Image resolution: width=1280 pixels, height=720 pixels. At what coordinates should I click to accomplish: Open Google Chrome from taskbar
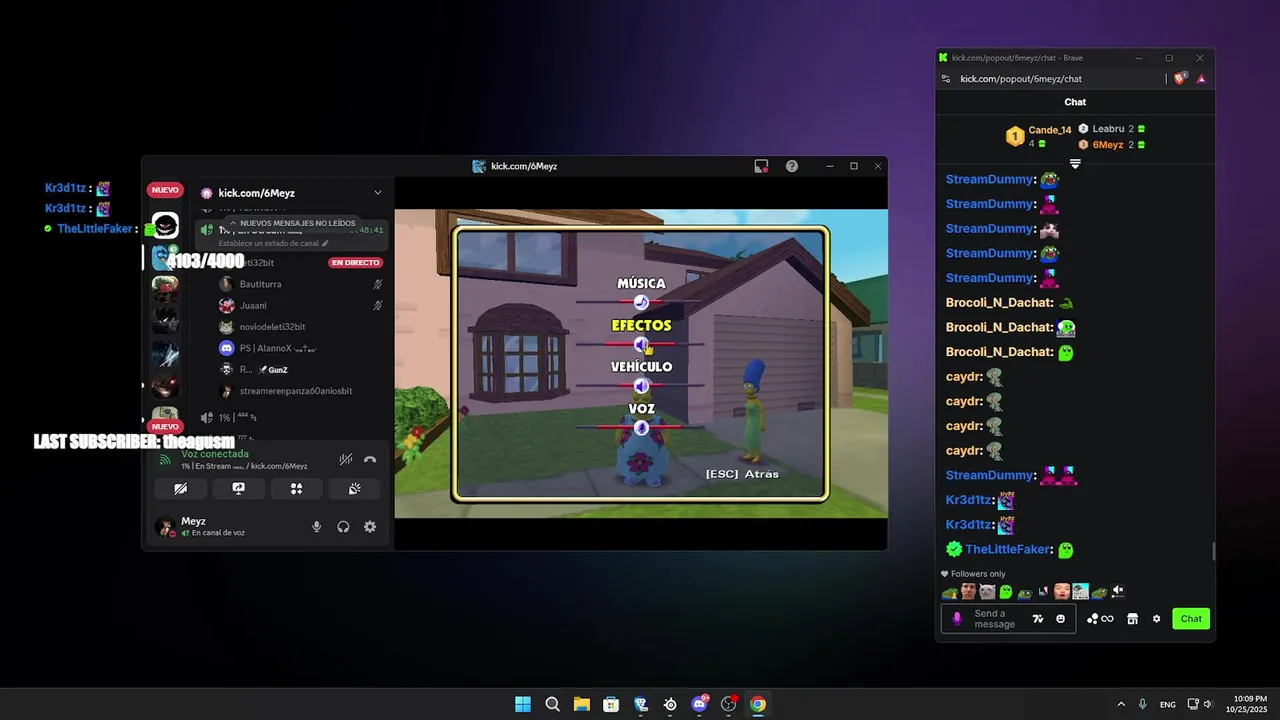click(758, 704)
